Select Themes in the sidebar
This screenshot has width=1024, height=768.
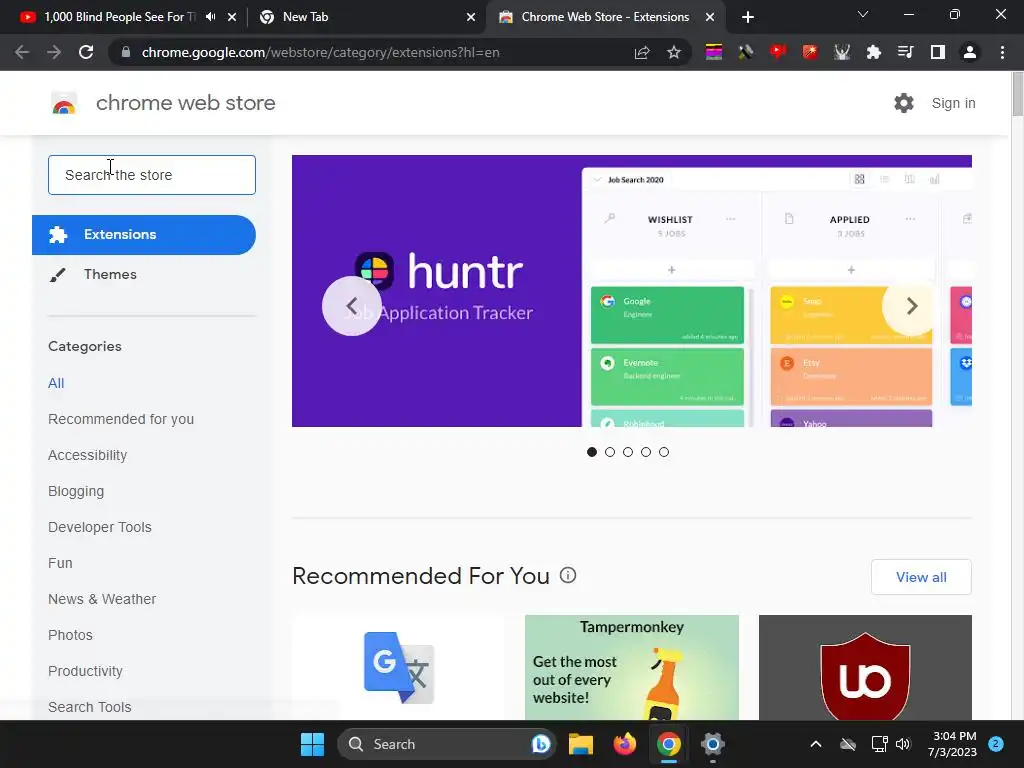point(110,274)
